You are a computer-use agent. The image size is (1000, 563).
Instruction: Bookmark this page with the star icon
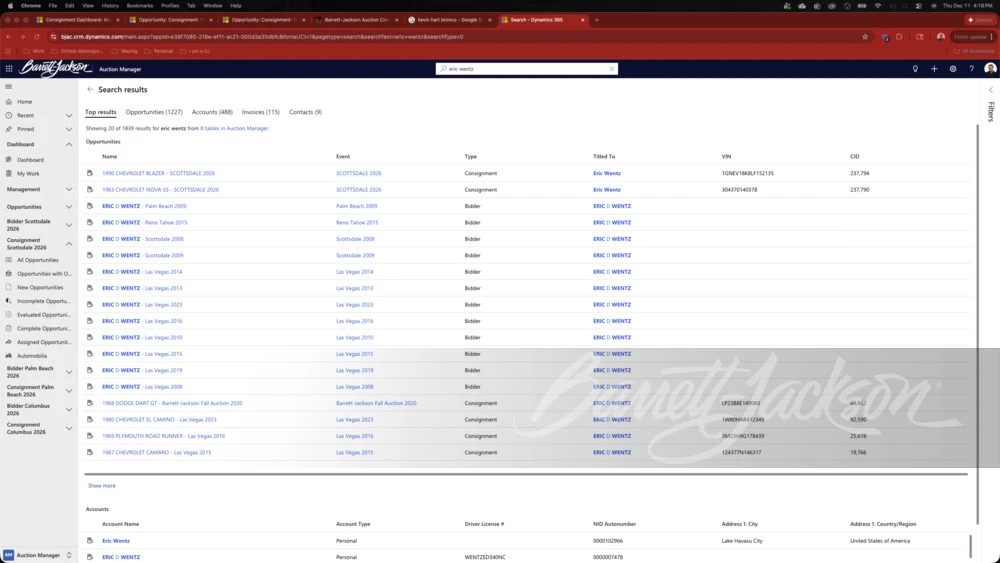point(865,37)
